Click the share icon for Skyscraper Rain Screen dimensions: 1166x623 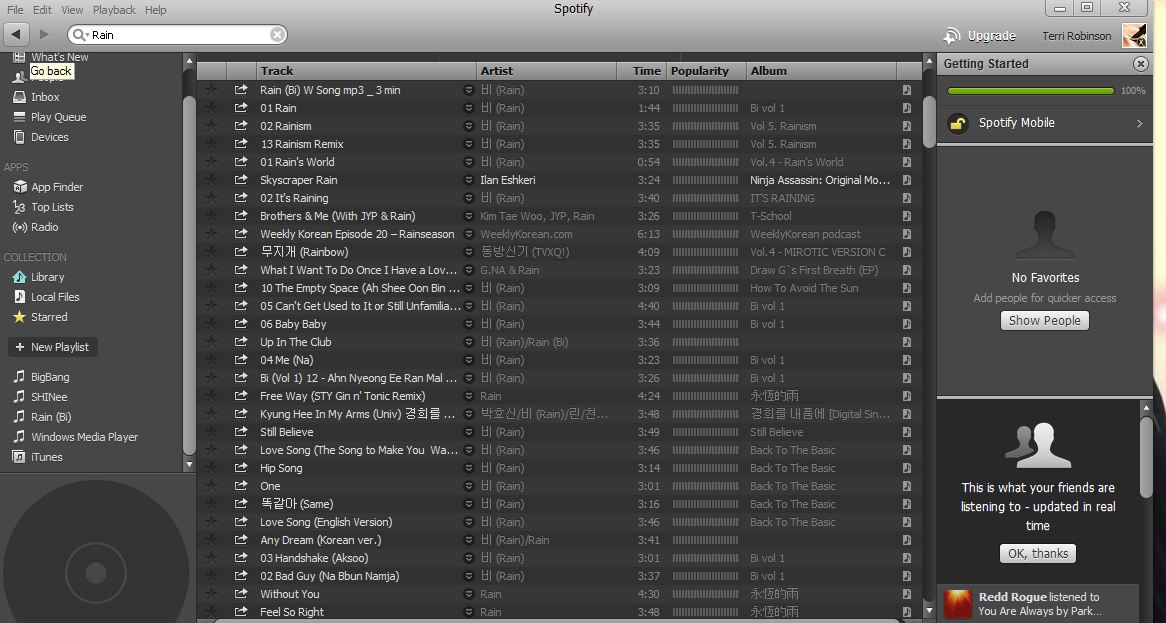coord(241,180)
